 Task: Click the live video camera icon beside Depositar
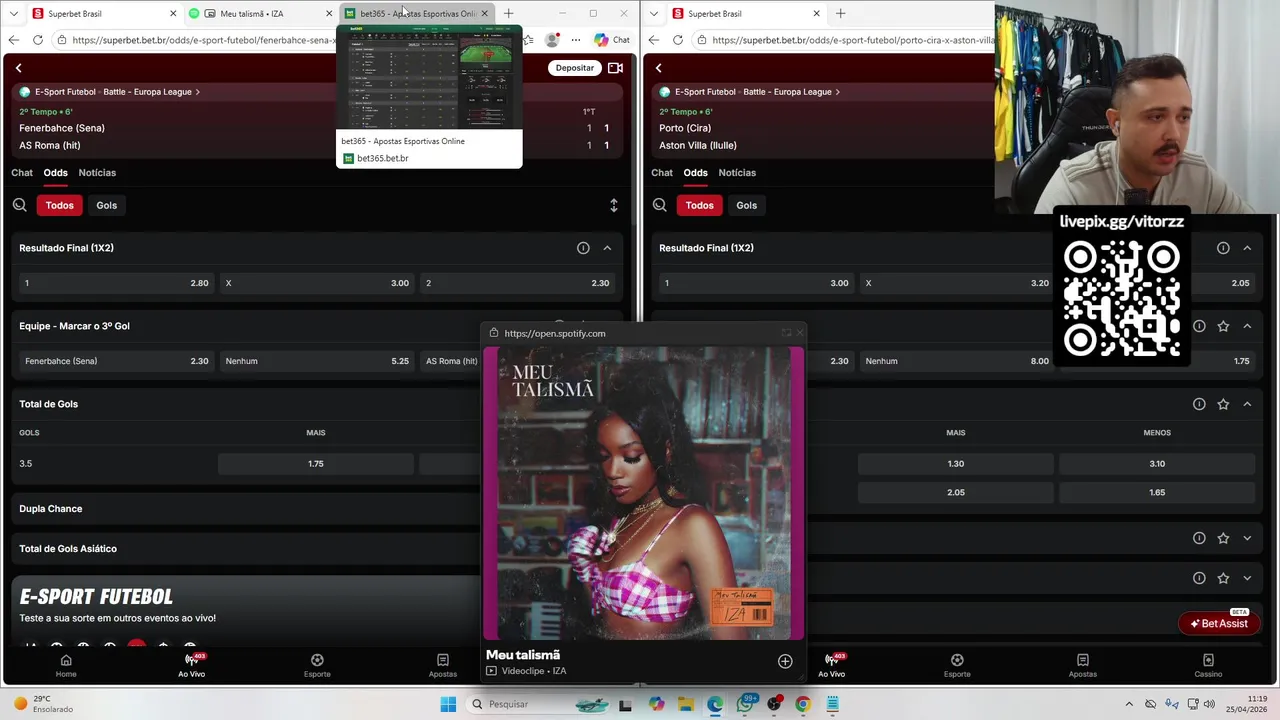615,68
